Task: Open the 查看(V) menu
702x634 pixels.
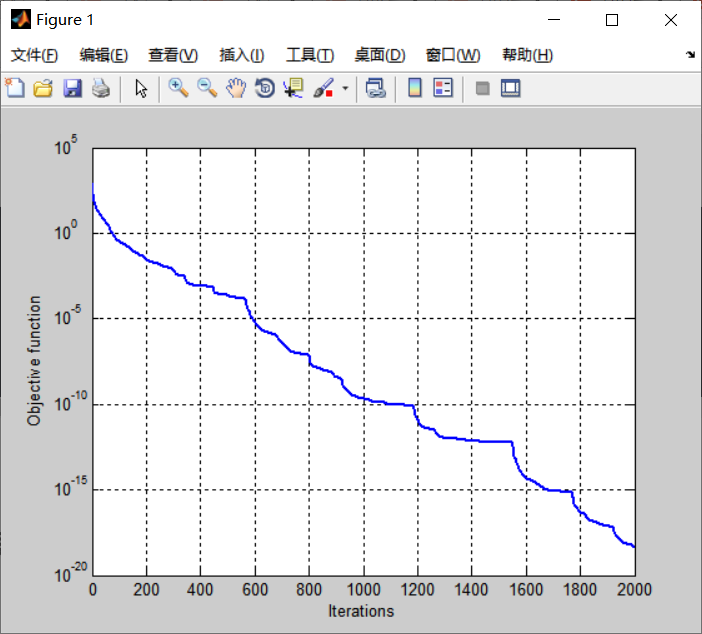Action: click(173, 55)
